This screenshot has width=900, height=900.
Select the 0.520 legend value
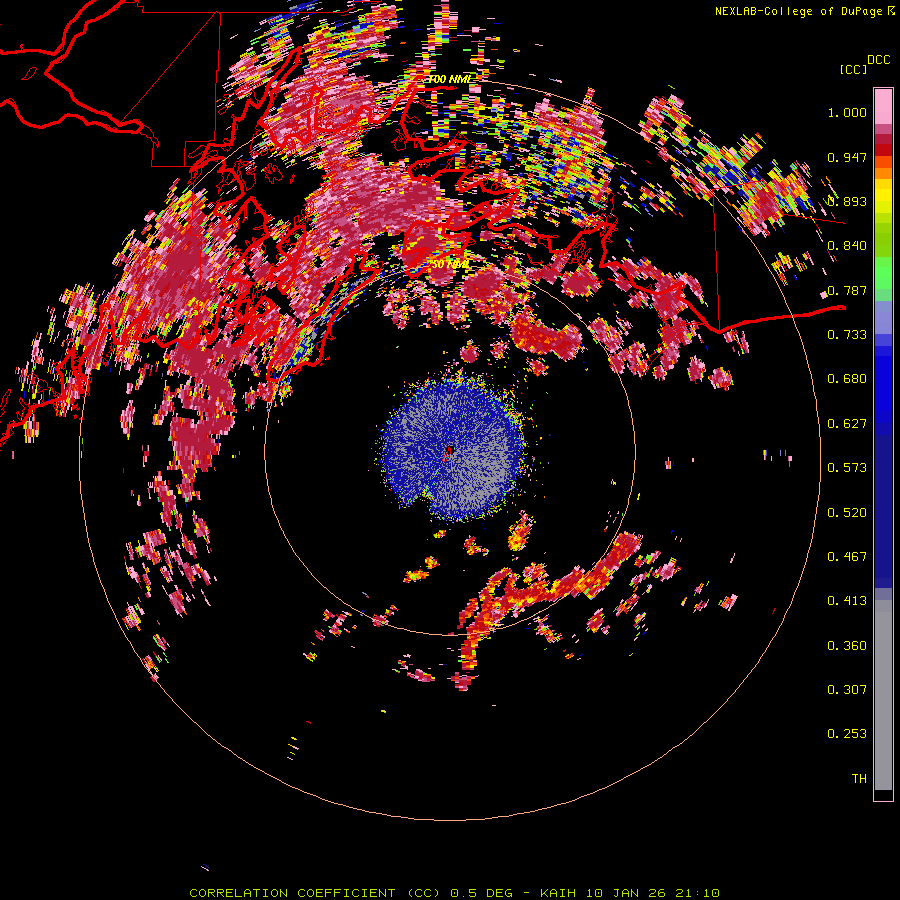[847, 513]
